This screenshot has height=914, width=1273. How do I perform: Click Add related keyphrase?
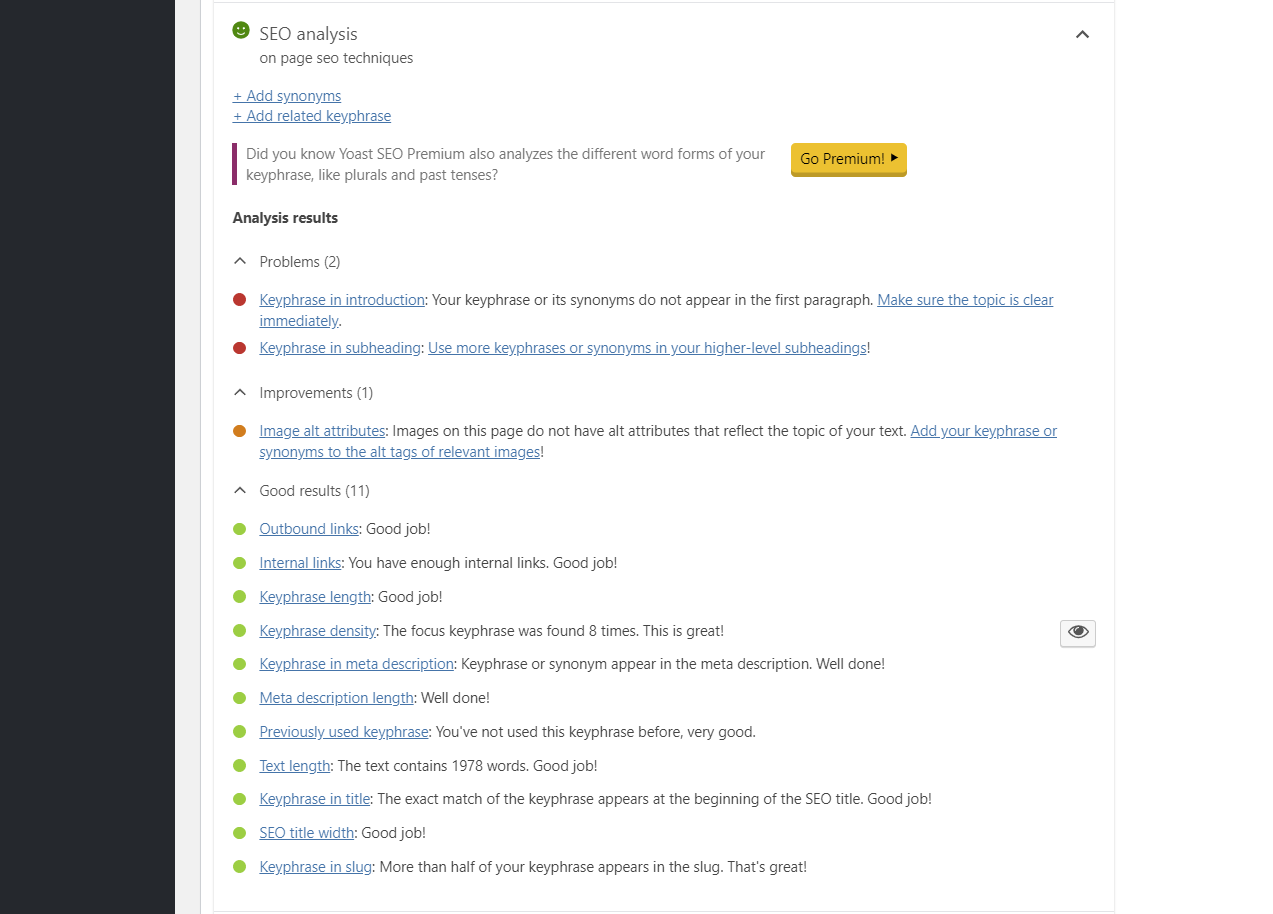[311, 115]
